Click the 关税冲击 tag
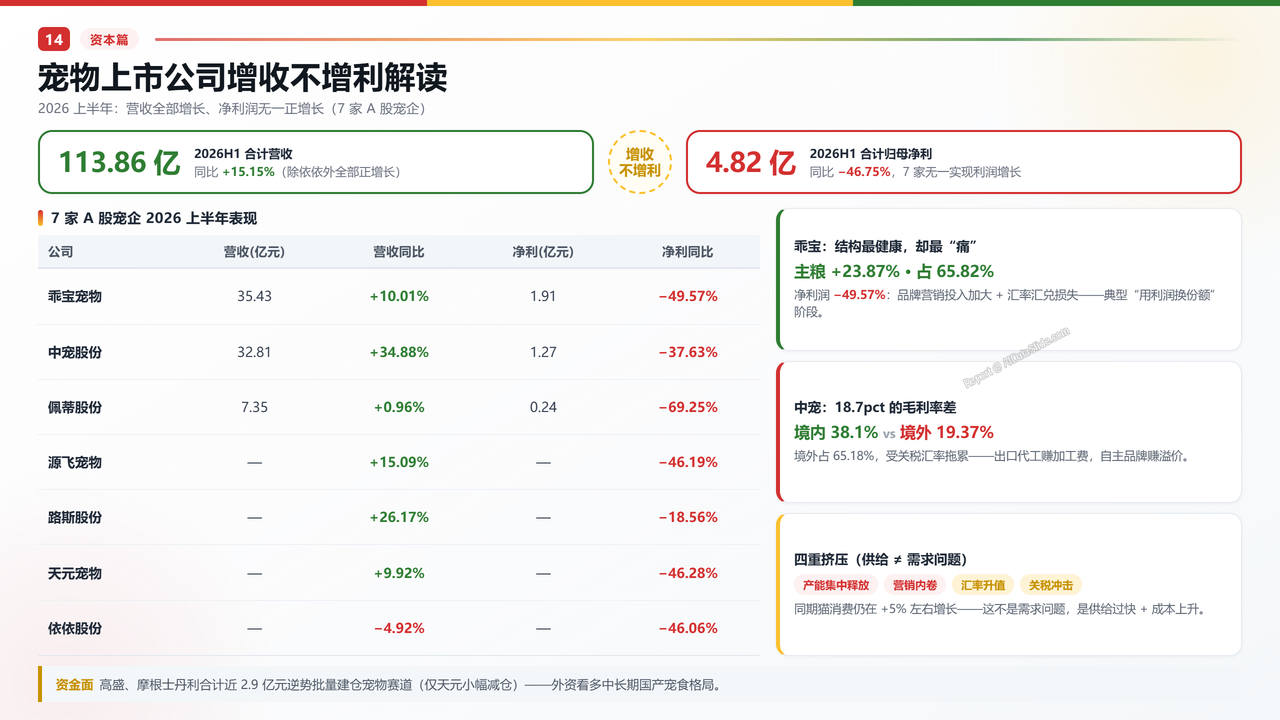 click(1052, 586)
